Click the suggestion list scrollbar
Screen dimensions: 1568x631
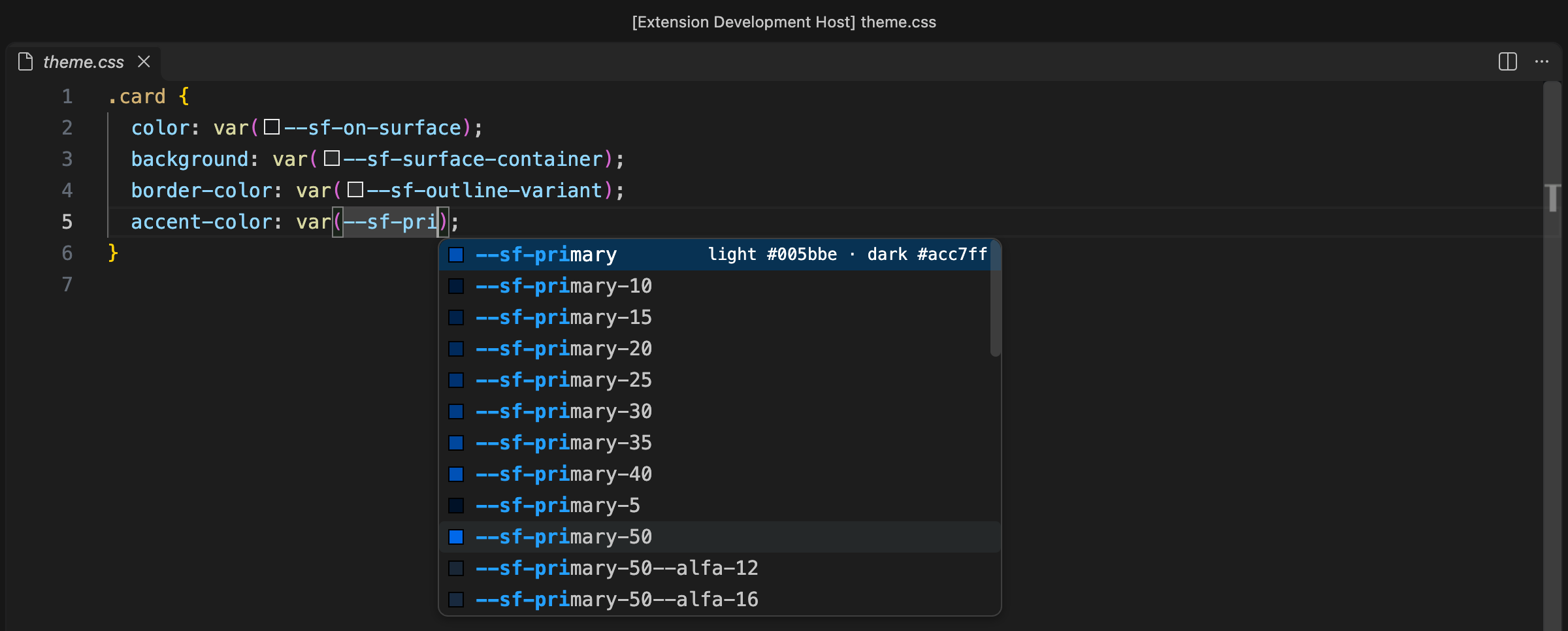(995, 298)
